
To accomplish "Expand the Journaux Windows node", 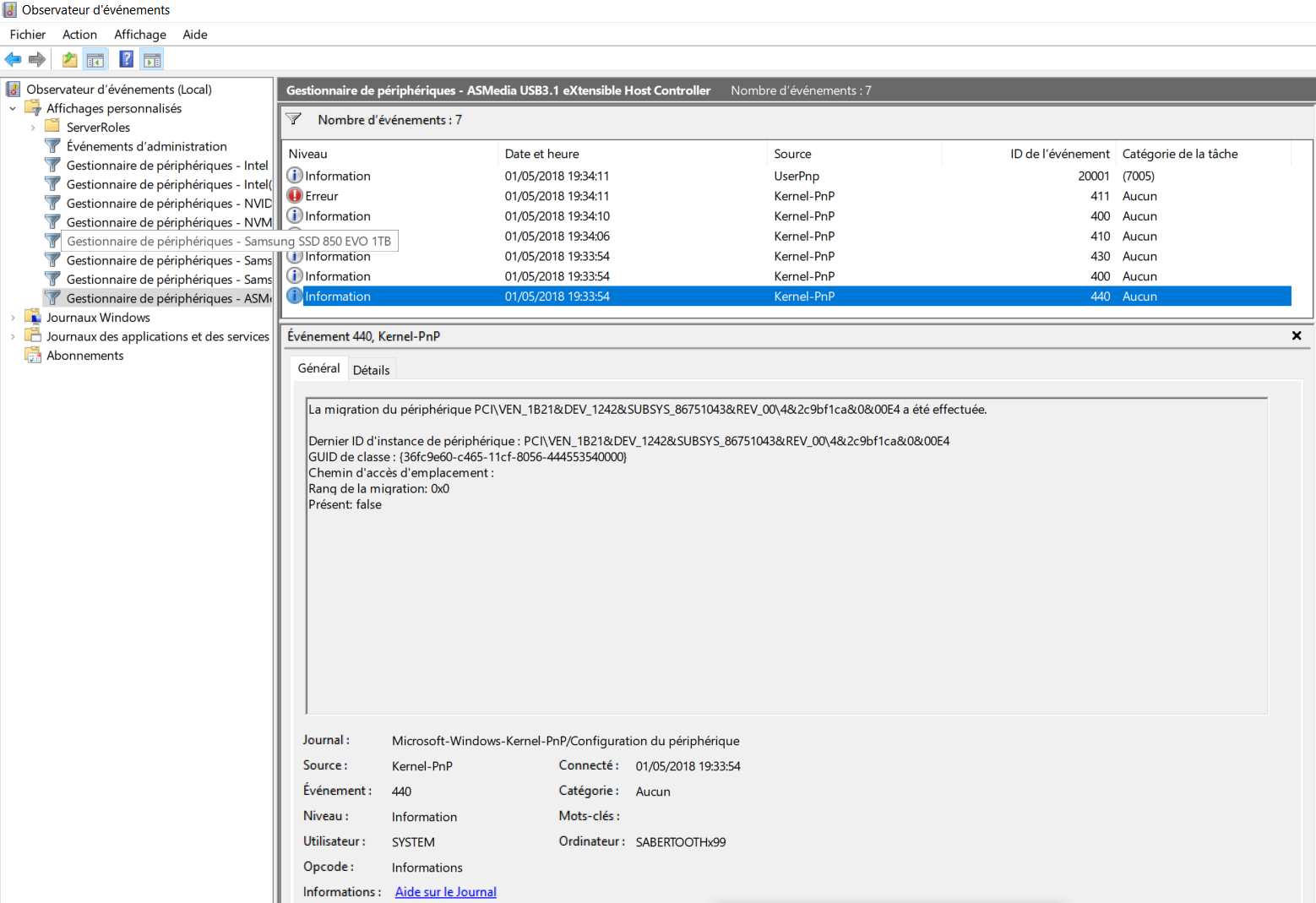I will [x=13, y=318].
